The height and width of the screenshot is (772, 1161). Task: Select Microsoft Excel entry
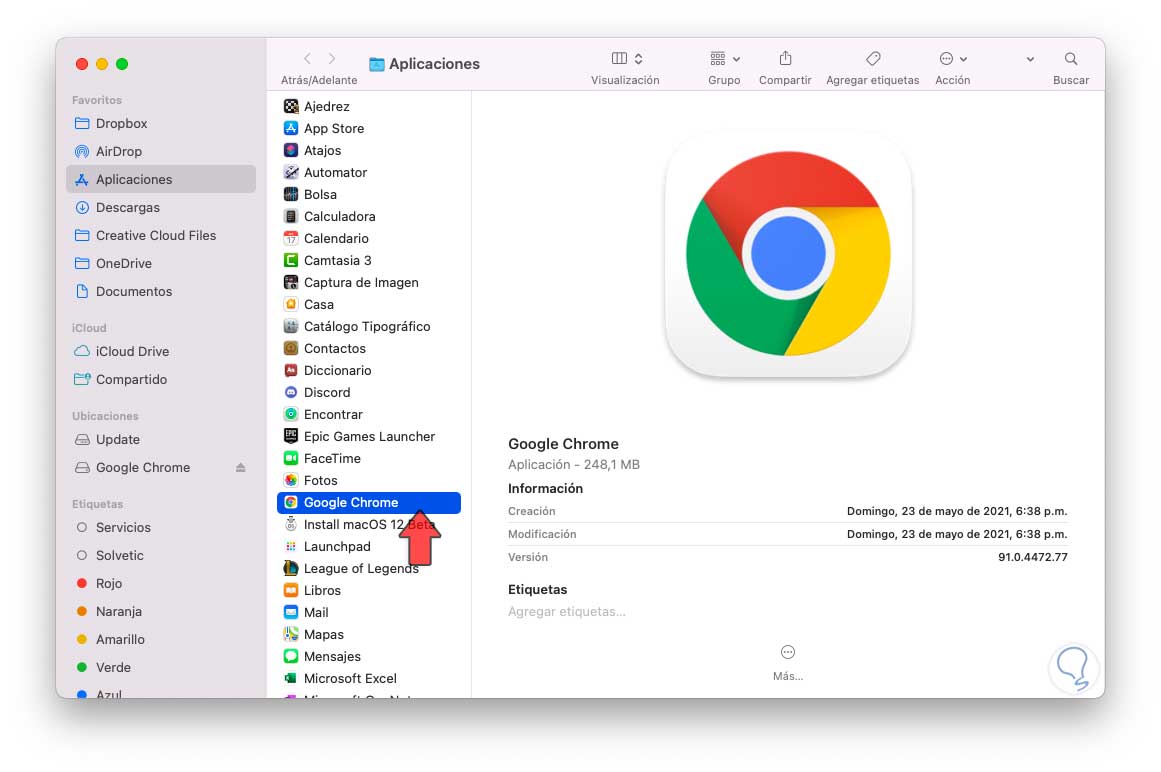(x=369, y=679)
